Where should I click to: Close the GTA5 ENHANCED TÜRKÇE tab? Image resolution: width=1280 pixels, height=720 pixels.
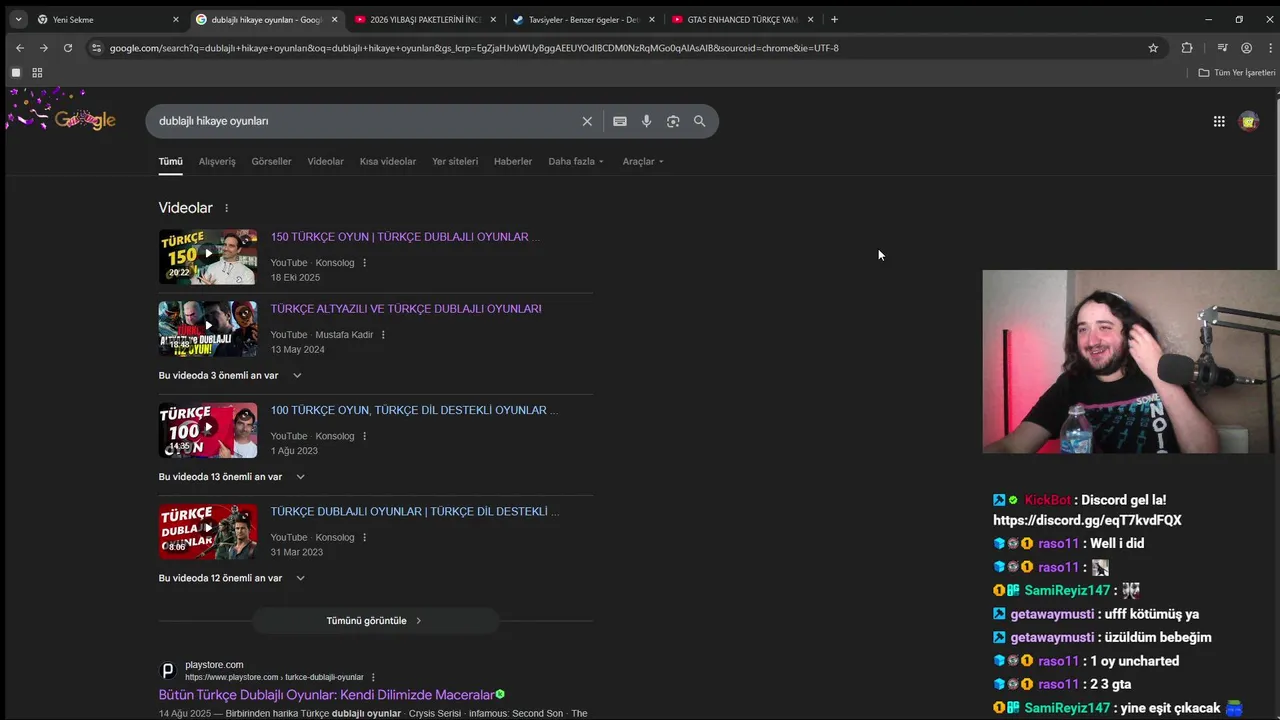tap(810, 19)
